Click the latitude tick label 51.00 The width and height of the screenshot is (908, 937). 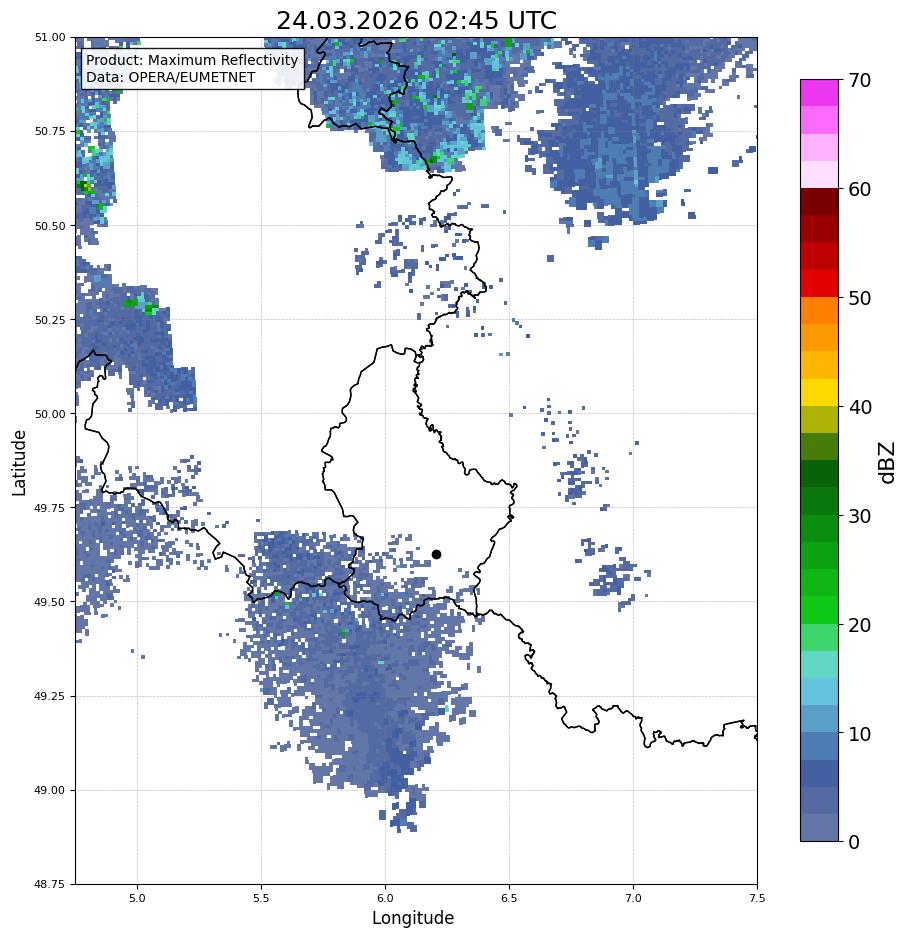click(50, 37)
